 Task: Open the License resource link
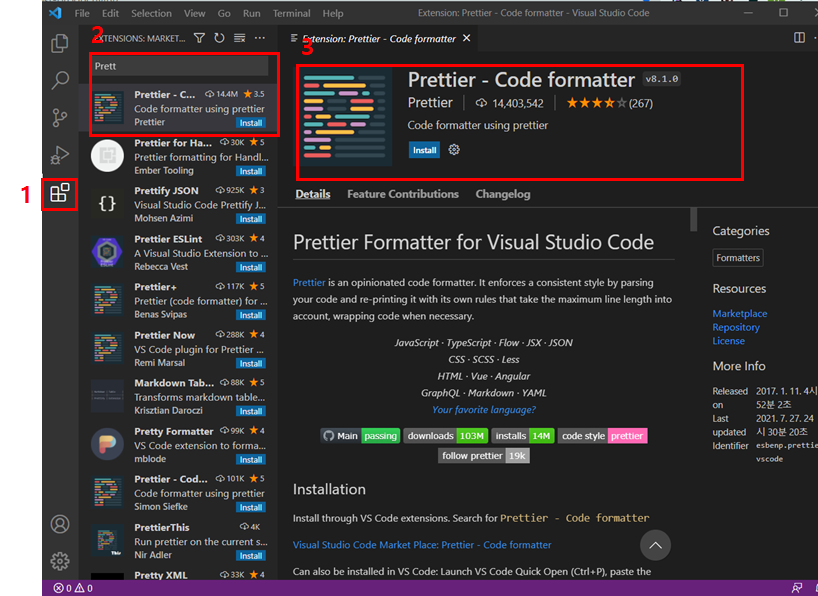pos(728,341)
